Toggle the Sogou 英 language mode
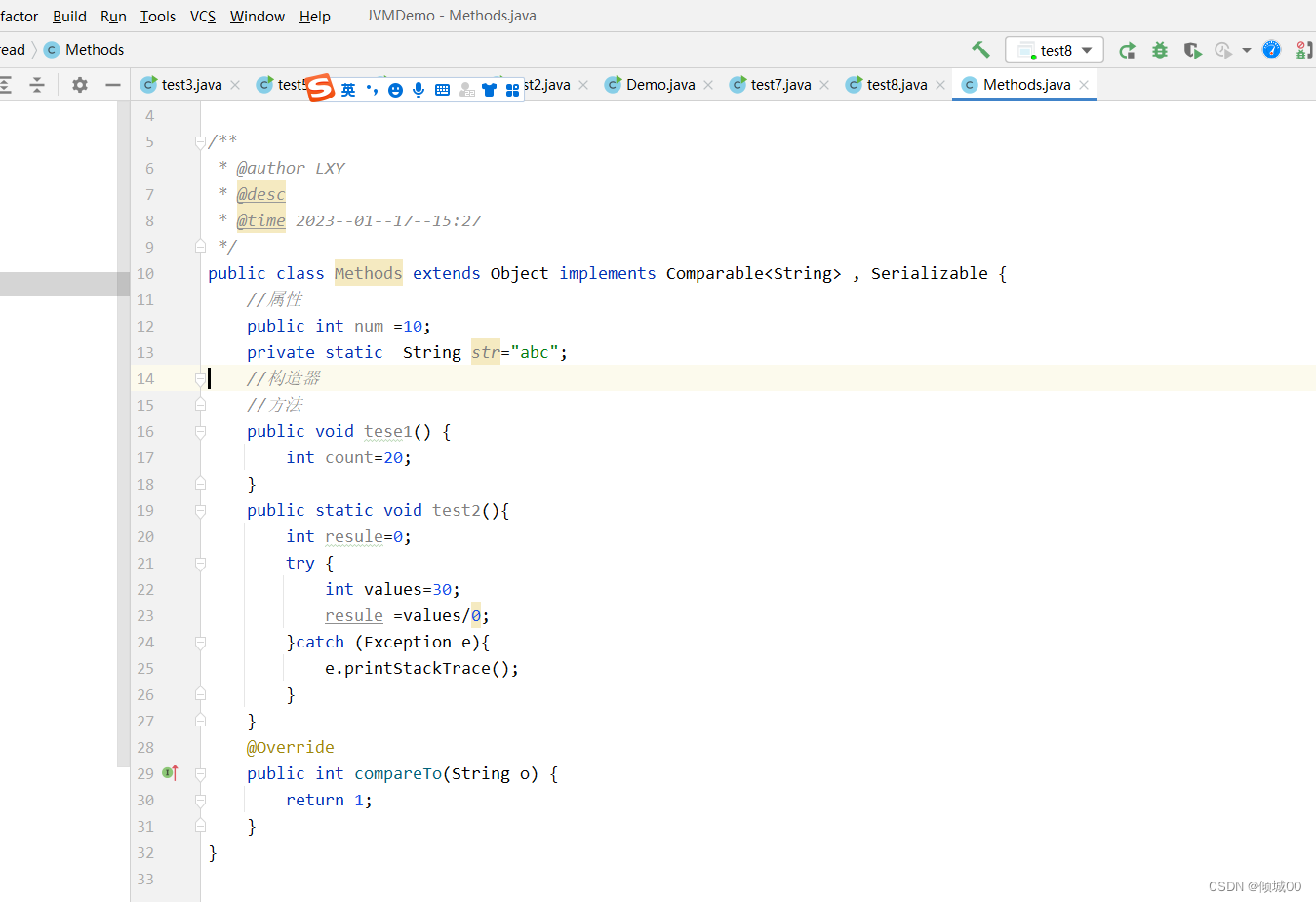This screenshot has height=902, width=1316. click(348, 90)
